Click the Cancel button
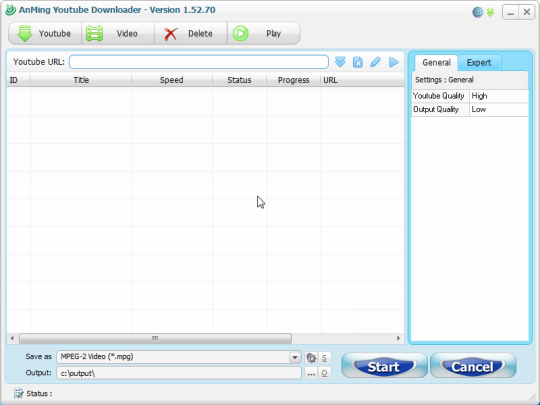Image resolution: width=540 pixels, height=405 pixels. (x=473, y=366)
